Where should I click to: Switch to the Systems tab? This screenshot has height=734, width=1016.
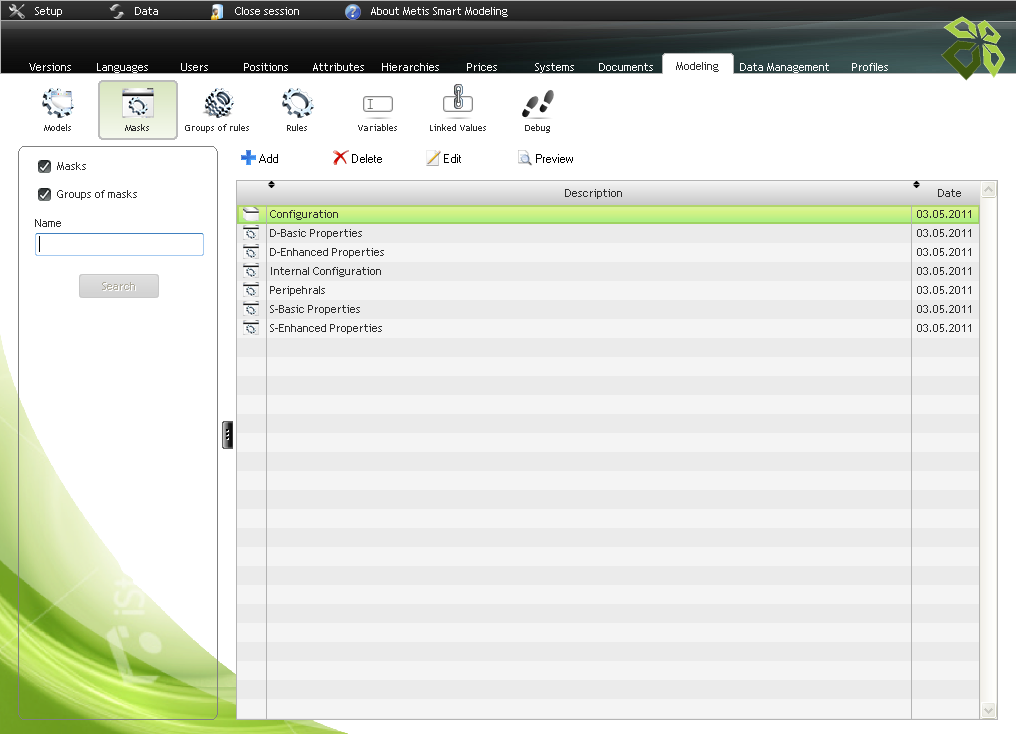554,67
